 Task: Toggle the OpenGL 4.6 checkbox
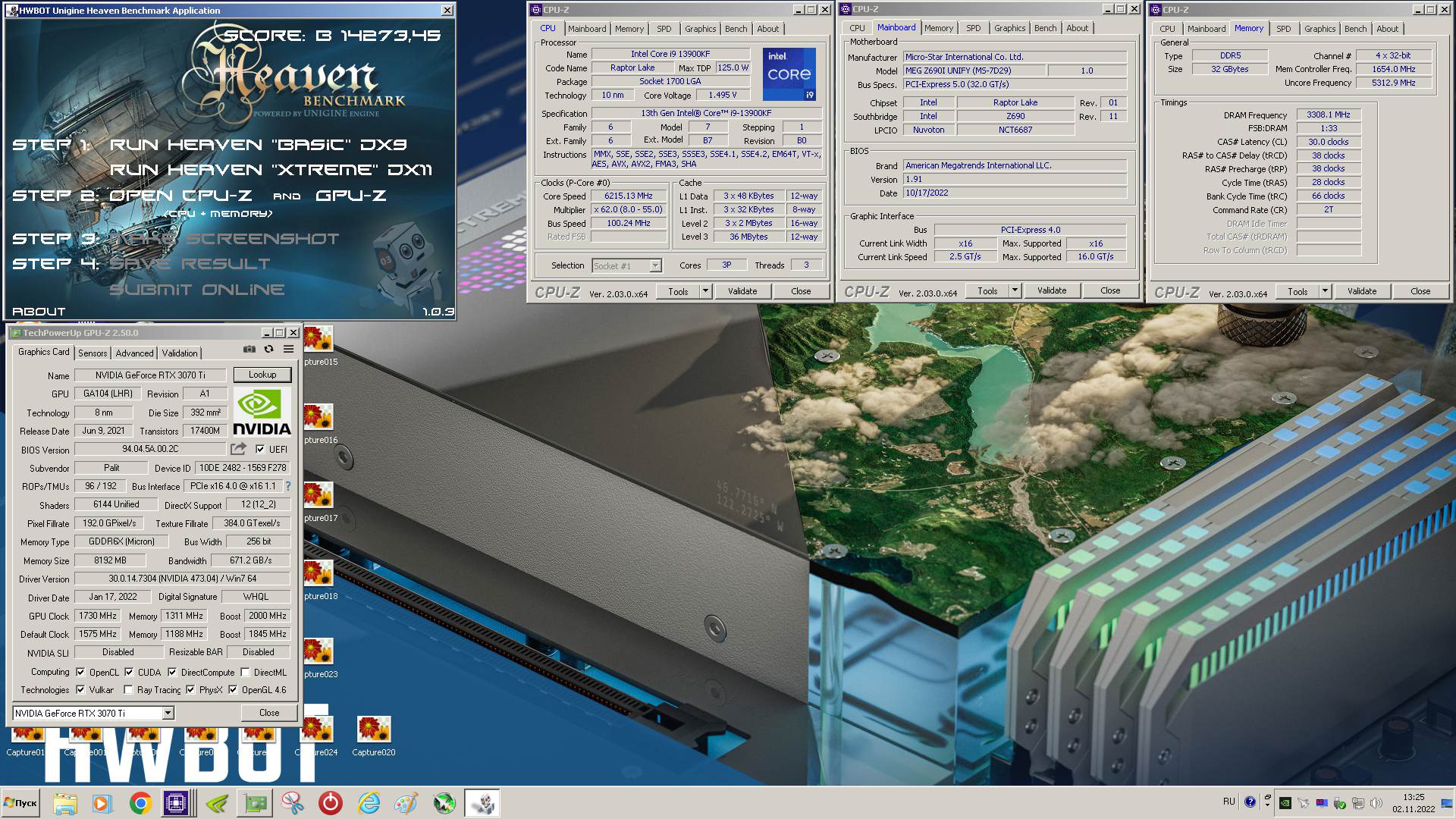click(x=233, y=689)
